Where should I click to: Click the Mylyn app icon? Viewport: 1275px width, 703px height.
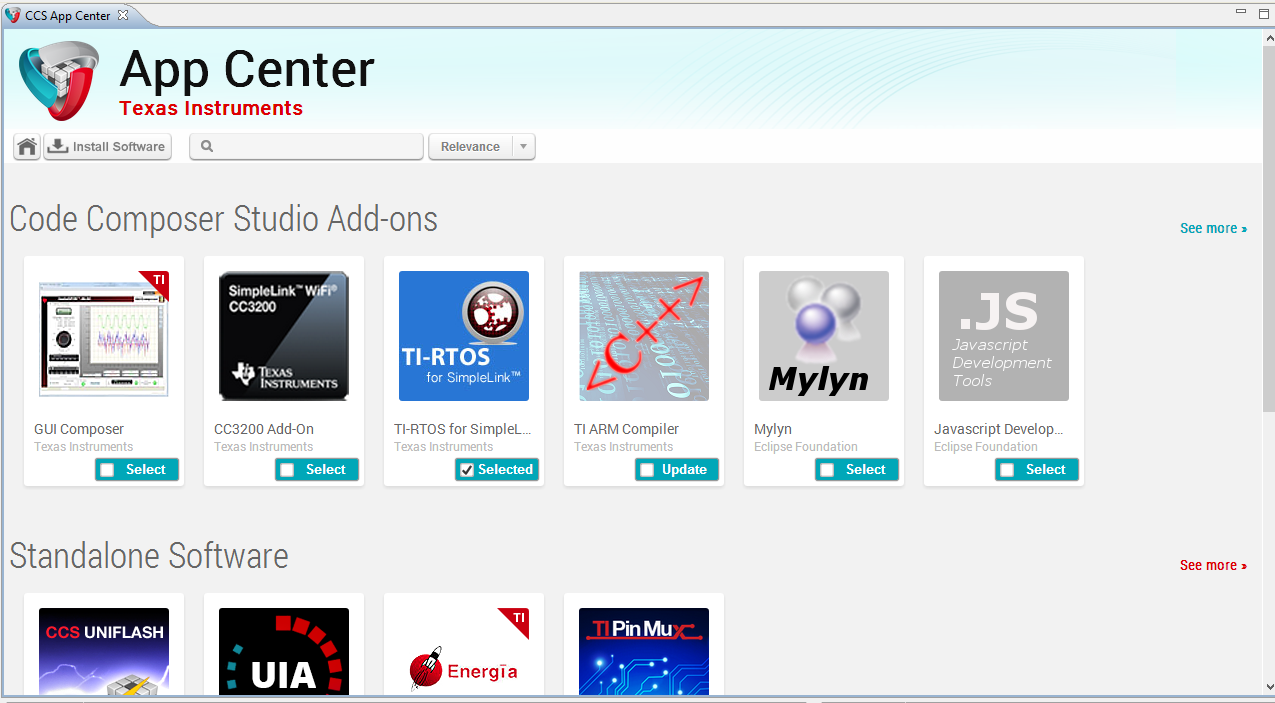(x=823, y=335)
